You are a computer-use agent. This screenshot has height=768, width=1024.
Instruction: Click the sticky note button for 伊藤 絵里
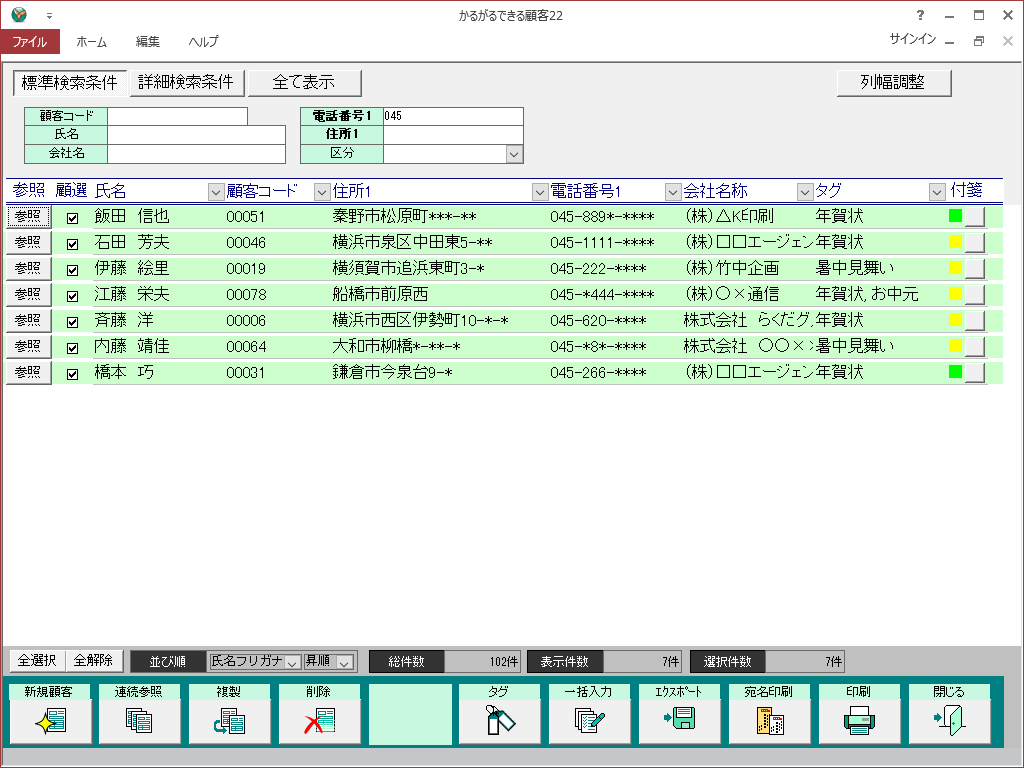pyautogui.click(x=974, y=268)
